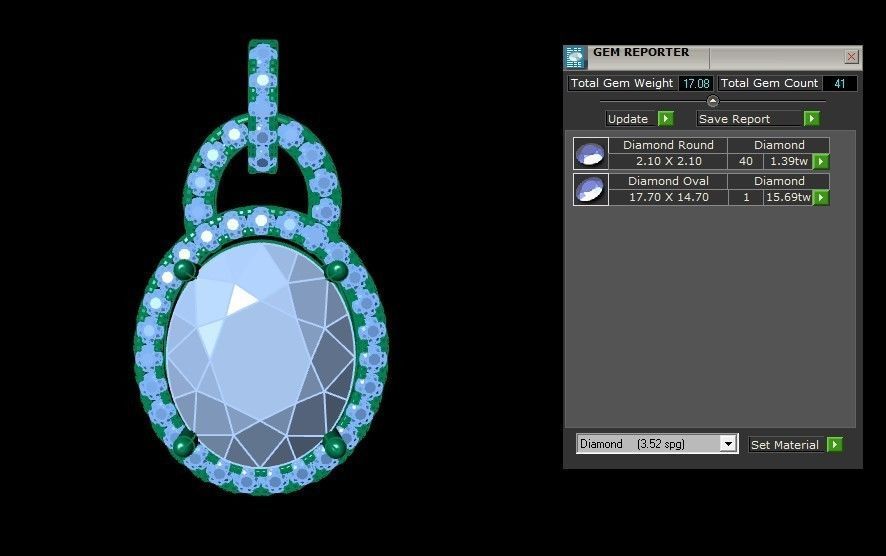Viewport: 886px width, 556px height.
Task: Click the Gem Reporter panel icon
Action: (x=575, y=58)
